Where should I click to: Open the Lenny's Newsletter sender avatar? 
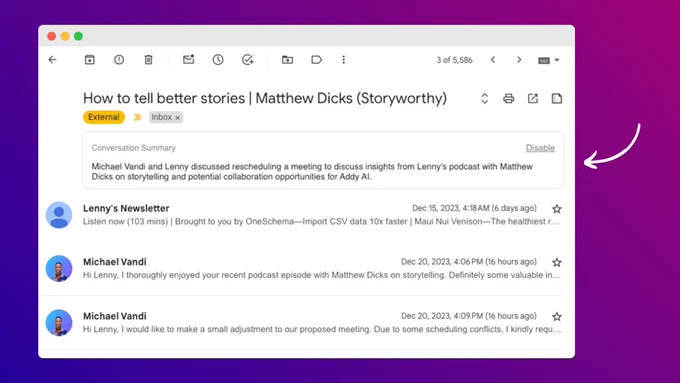(59, 215)
